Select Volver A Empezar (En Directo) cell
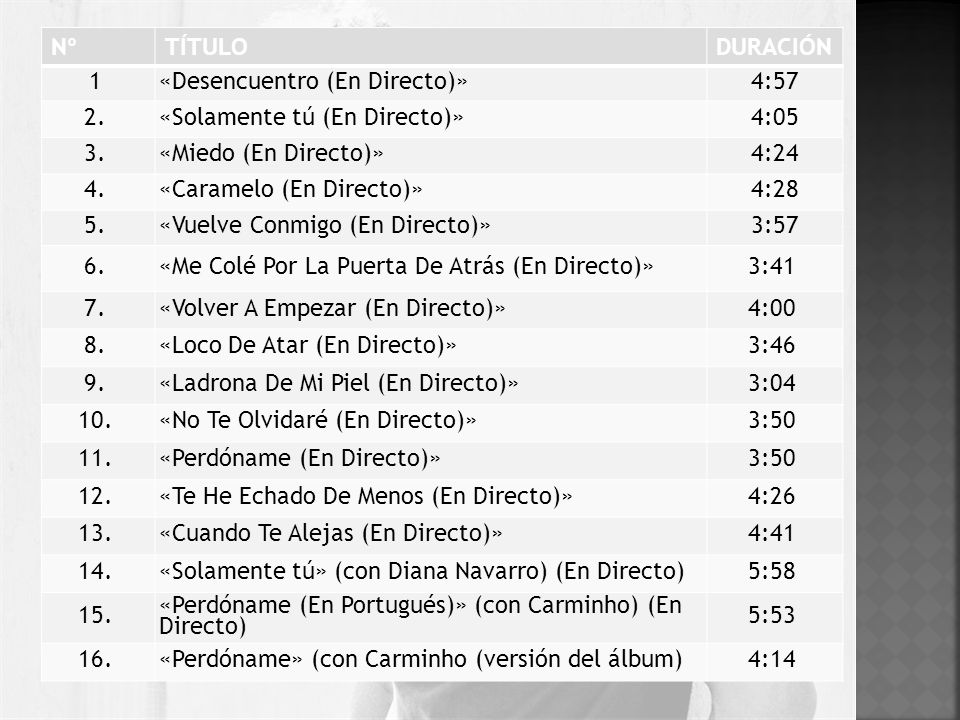 (x=430, y=308)
